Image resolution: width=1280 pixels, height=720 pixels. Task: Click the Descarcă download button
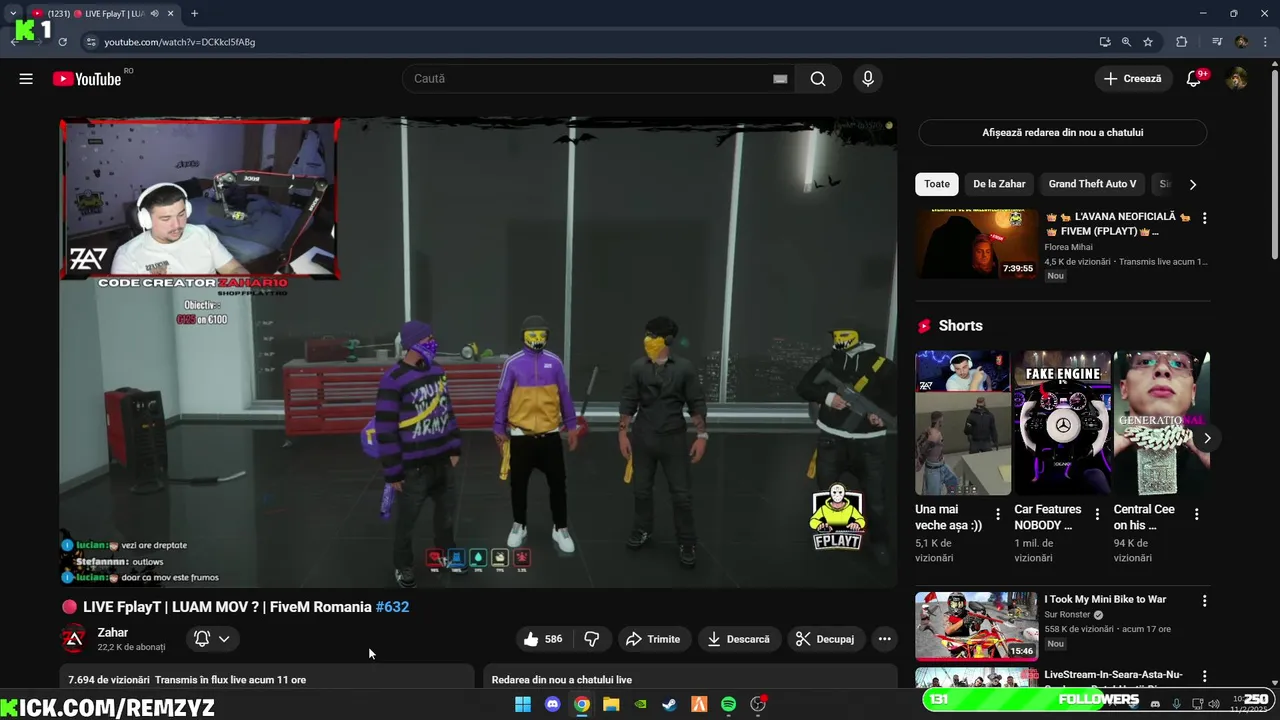(x=738, y=639)
